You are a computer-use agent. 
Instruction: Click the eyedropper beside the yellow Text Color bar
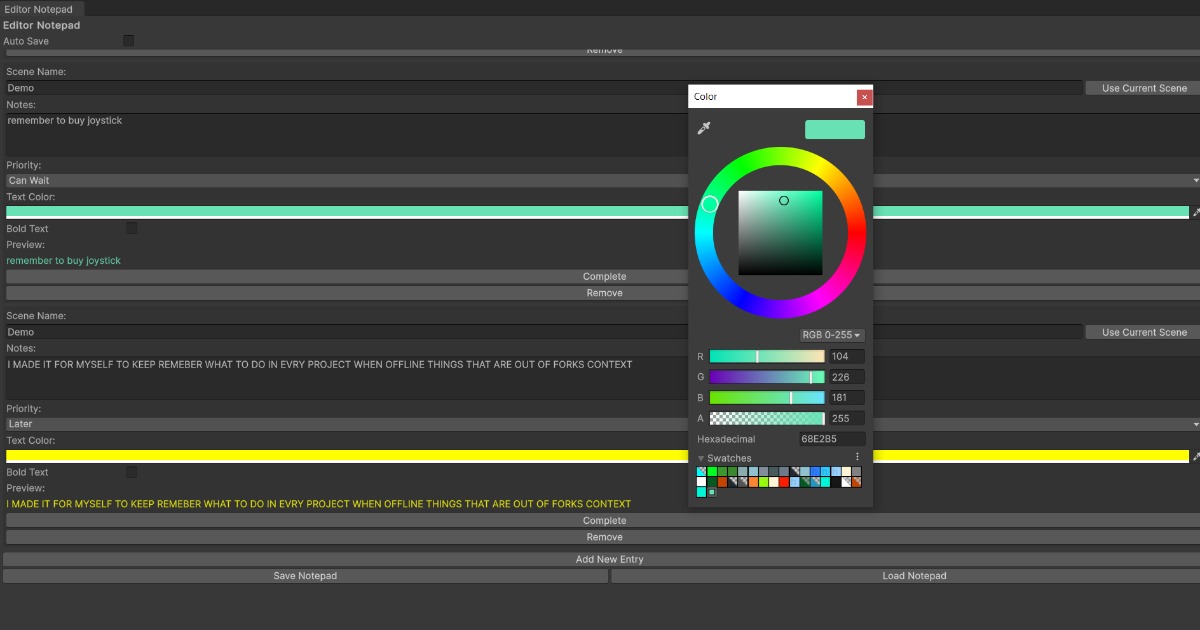click(x=1194, y=456)
